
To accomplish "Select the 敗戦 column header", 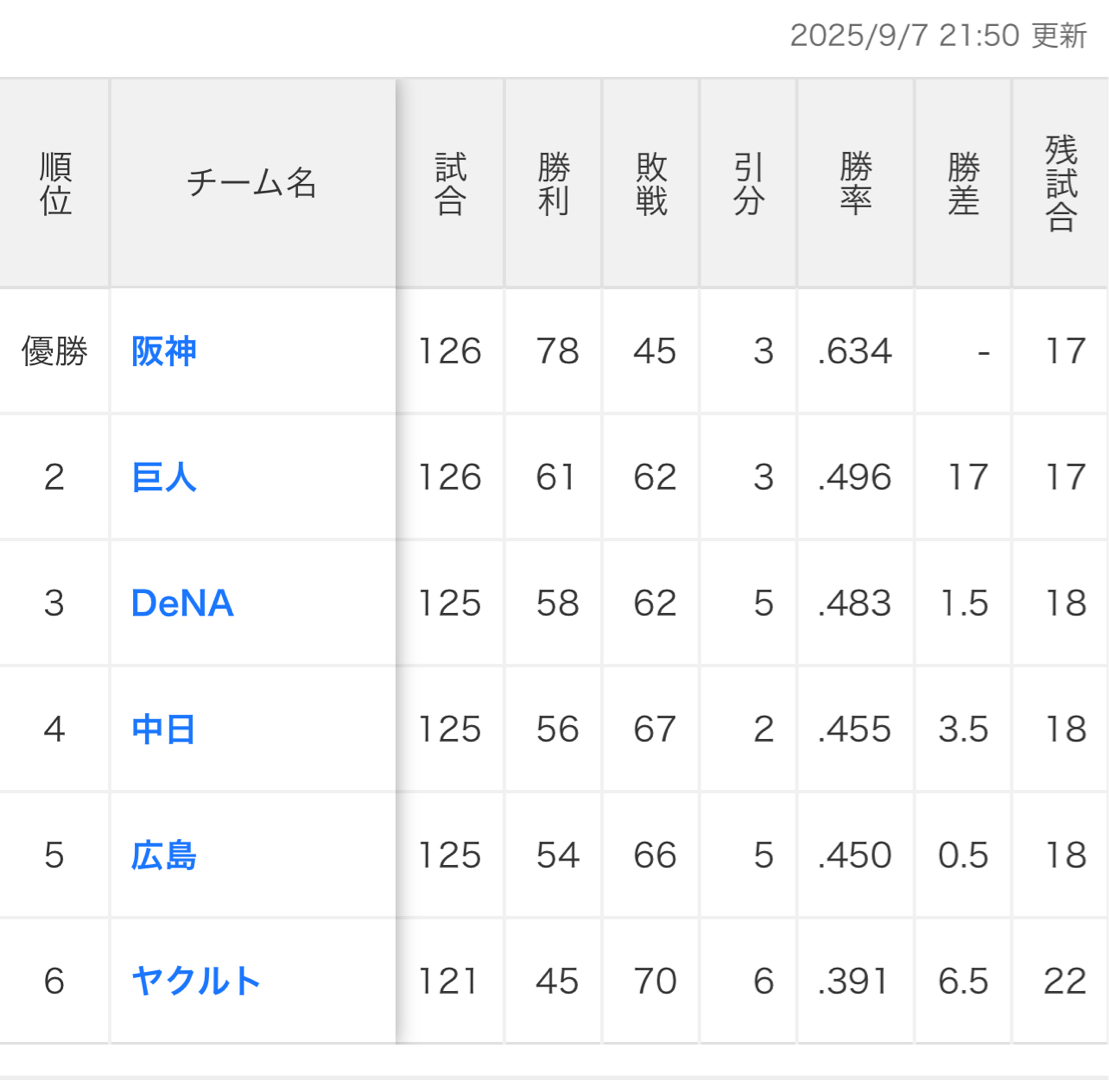I will pyautogui.click(x=651, y=184).
